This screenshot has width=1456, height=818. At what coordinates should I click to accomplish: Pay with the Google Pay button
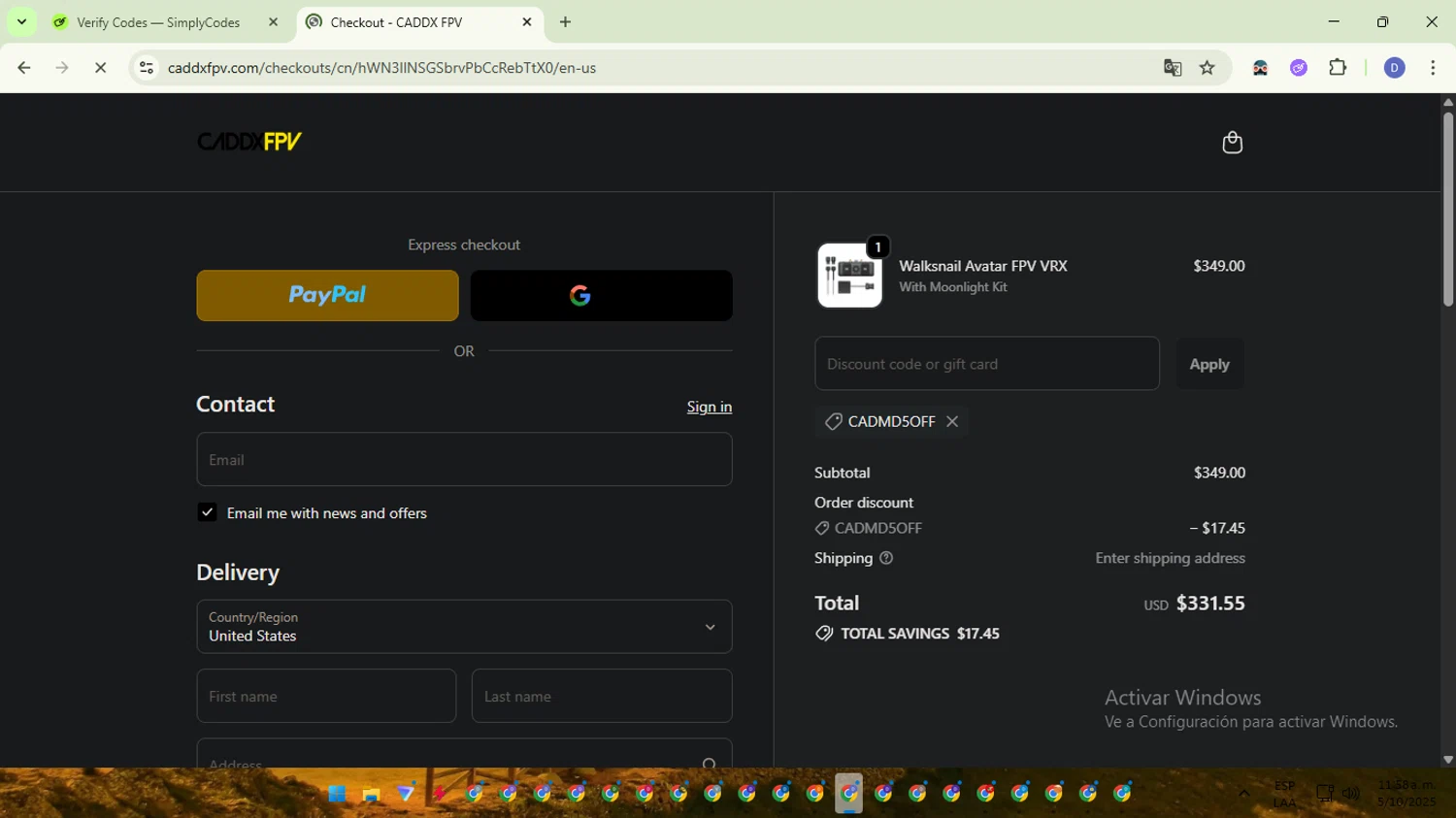pos(602,296)
